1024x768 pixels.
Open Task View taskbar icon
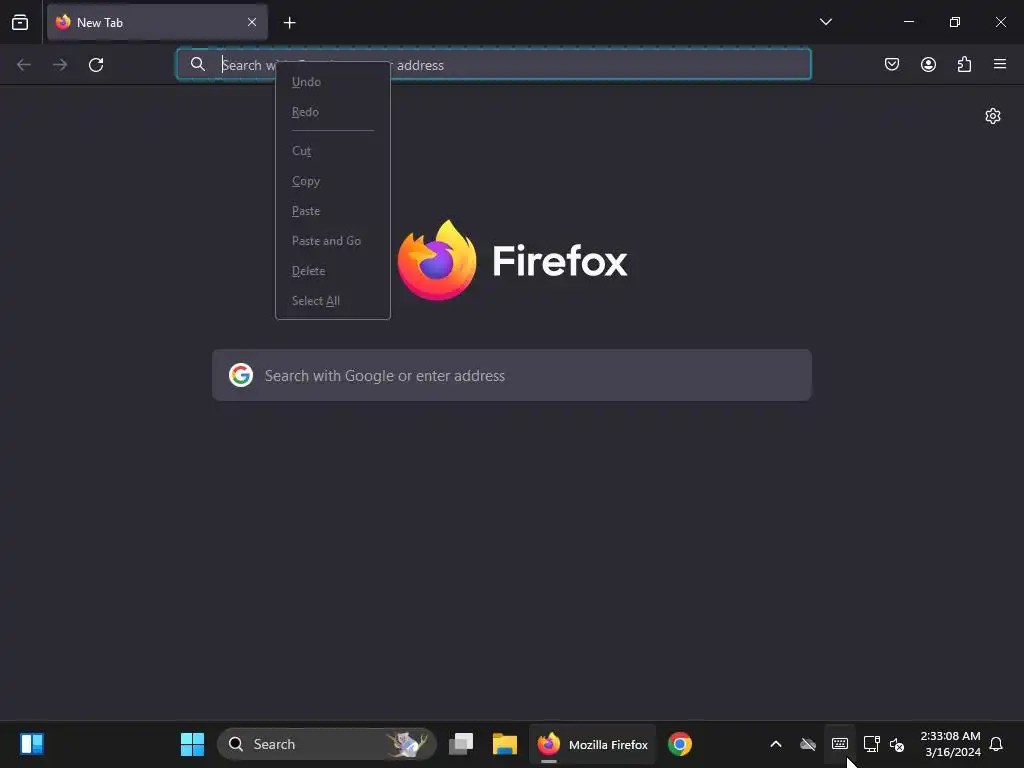tap(461, 744)
